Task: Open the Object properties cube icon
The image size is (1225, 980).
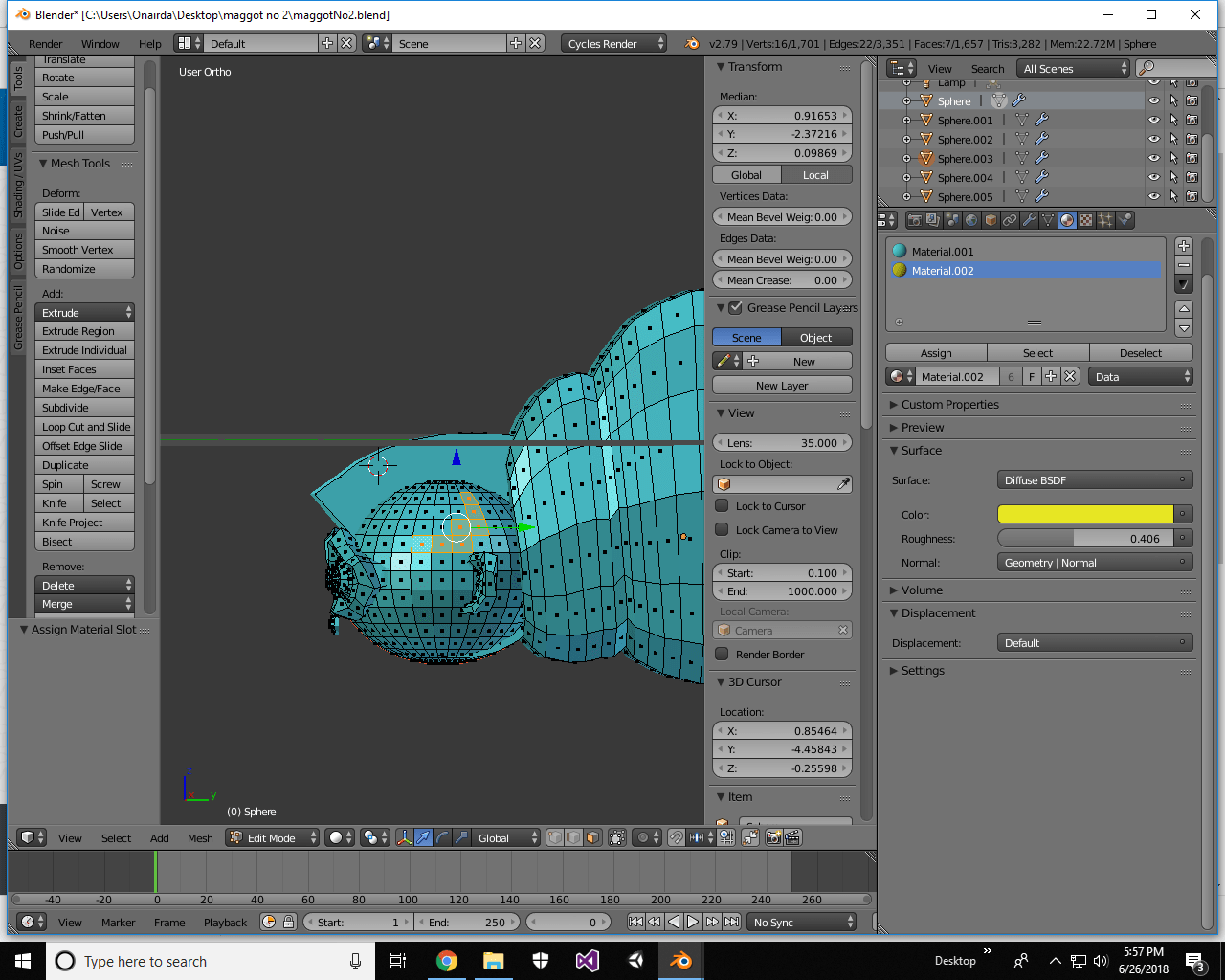Action: pos(991,220)
